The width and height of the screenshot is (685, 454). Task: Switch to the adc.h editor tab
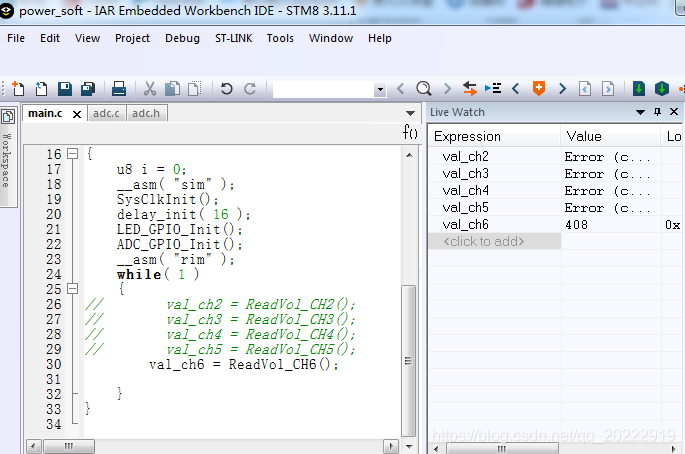click(x=146, y=113)
